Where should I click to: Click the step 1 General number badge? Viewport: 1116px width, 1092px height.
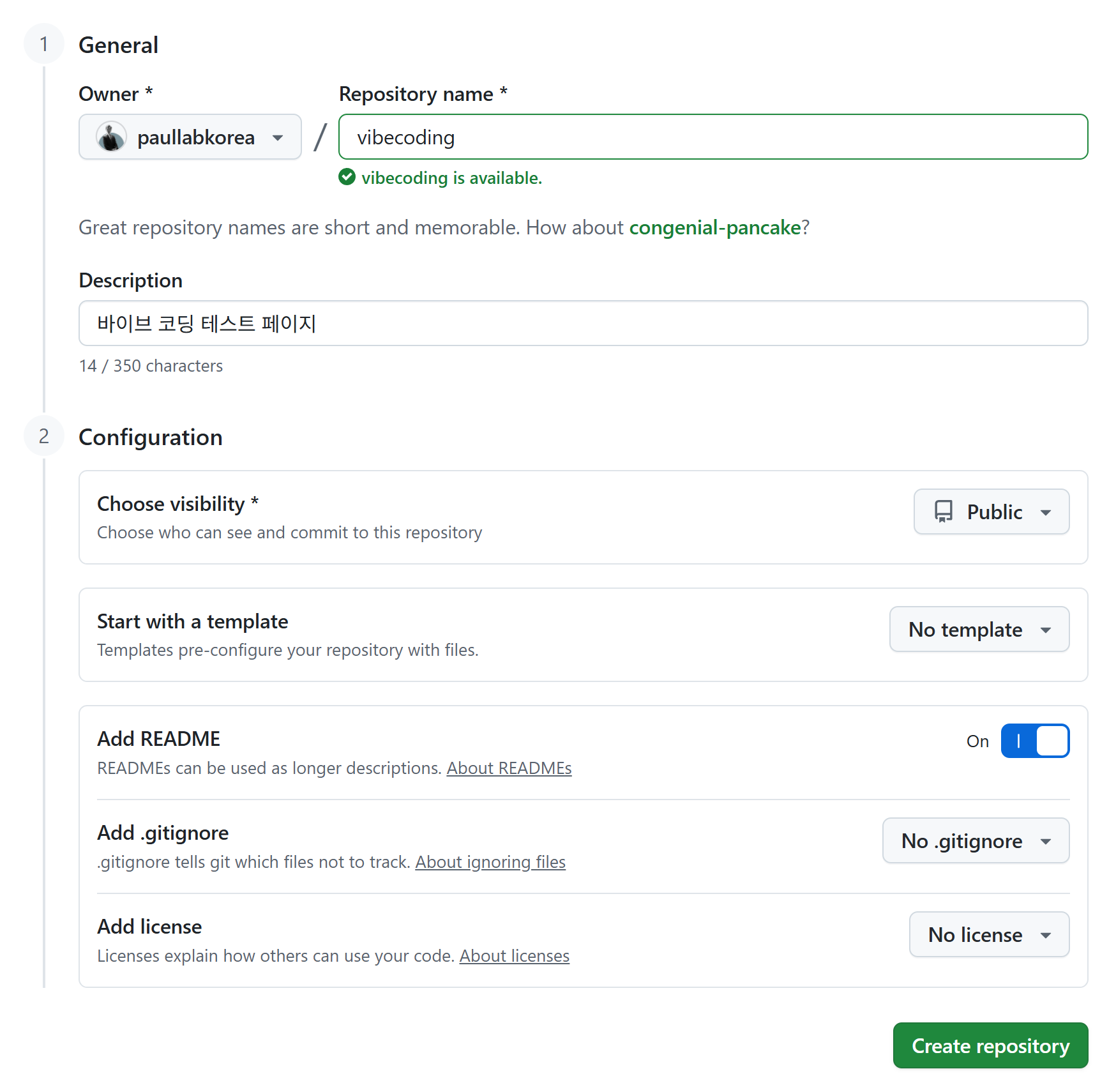(x=43, y=44)
